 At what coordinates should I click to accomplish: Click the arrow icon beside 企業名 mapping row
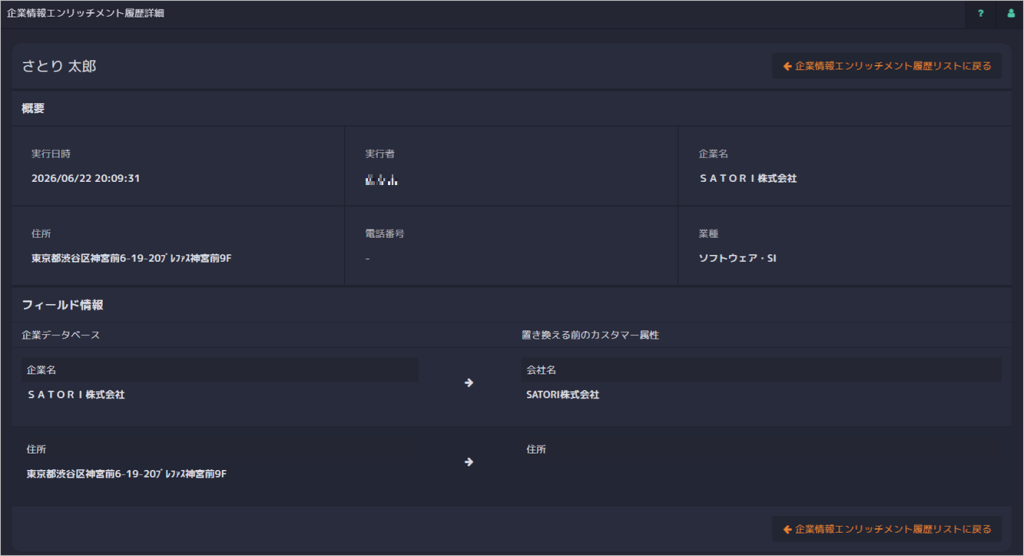(x=469, y=383)
